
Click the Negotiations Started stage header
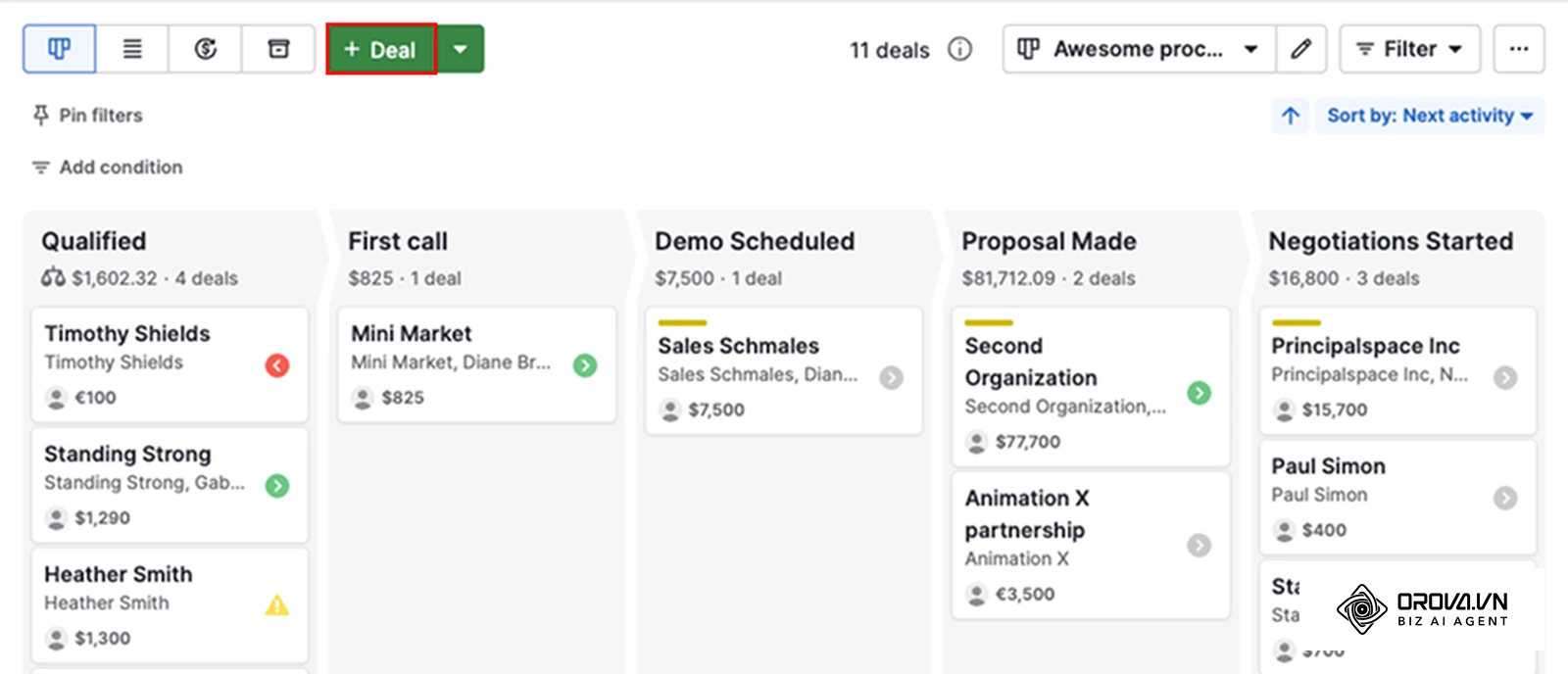point(1391,241)
